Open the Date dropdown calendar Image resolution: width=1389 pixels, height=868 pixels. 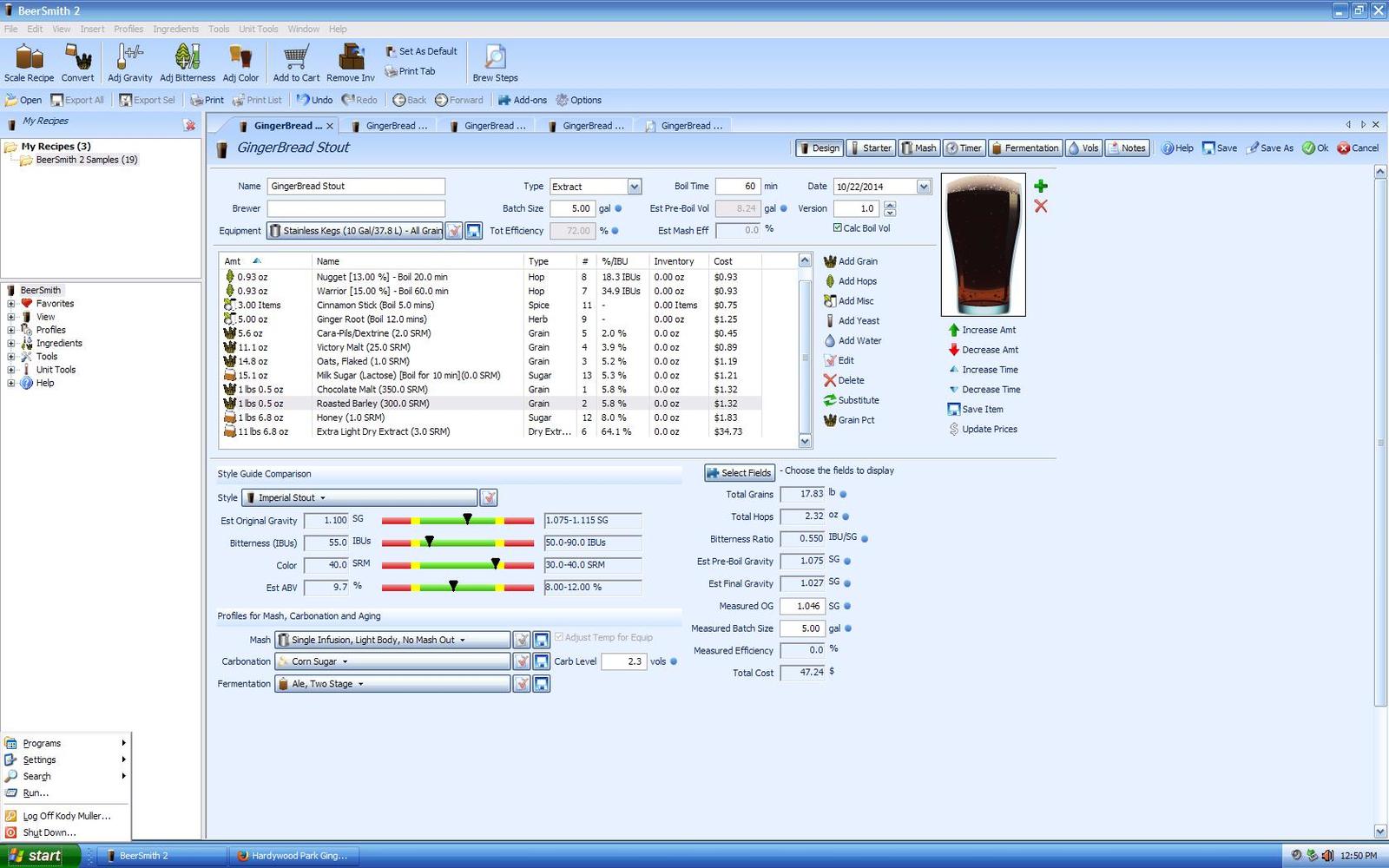[924, 187]
